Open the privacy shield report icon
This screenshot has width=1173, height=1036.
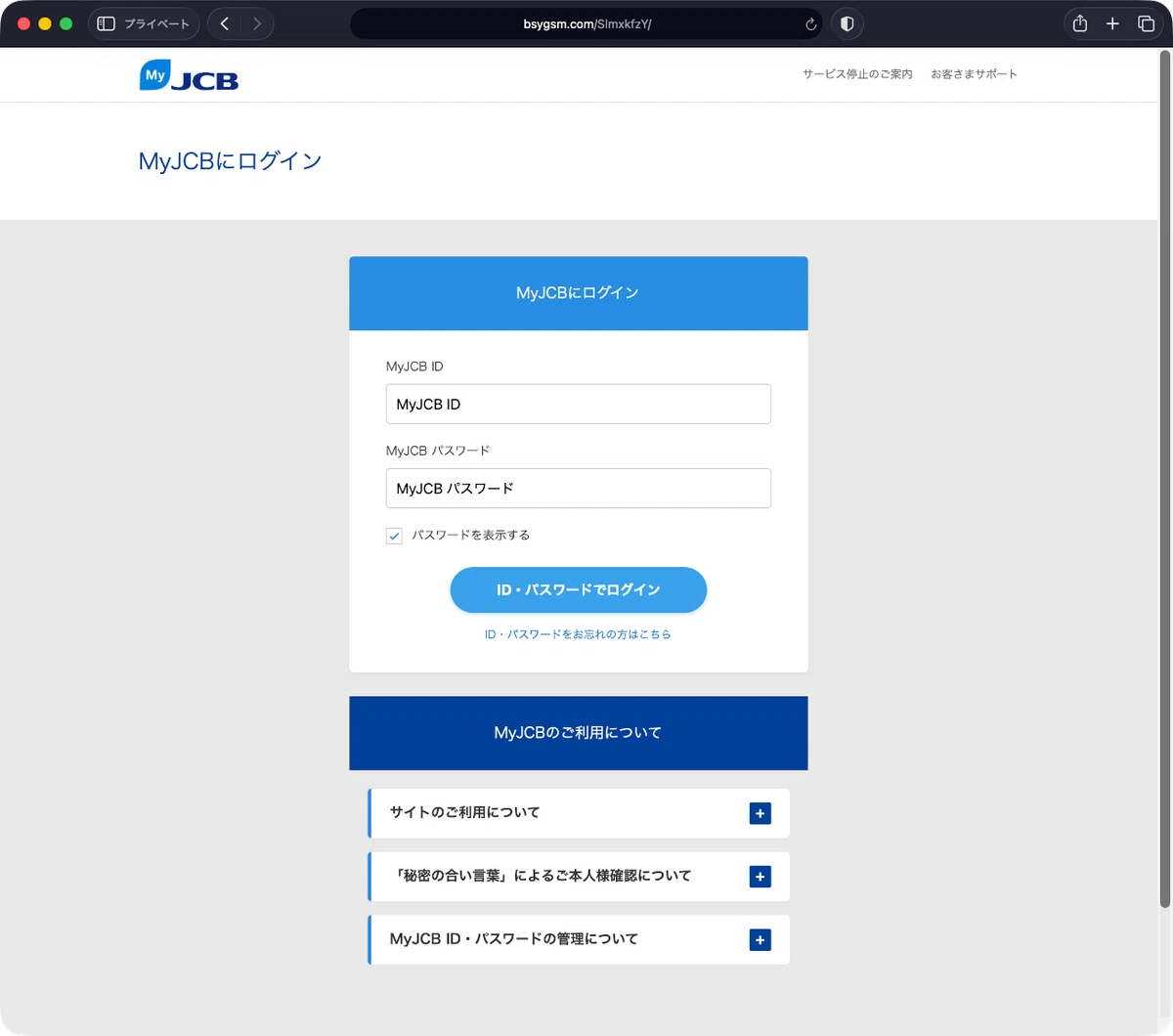click(x=847, y=23)
